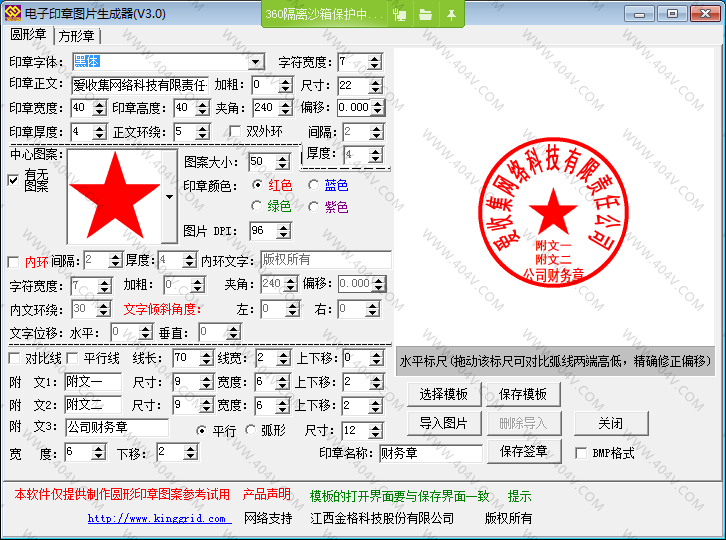726x540 pixels.
Task: Enable the 内环 inner ring checkbox
Action: tap(13, 261)
